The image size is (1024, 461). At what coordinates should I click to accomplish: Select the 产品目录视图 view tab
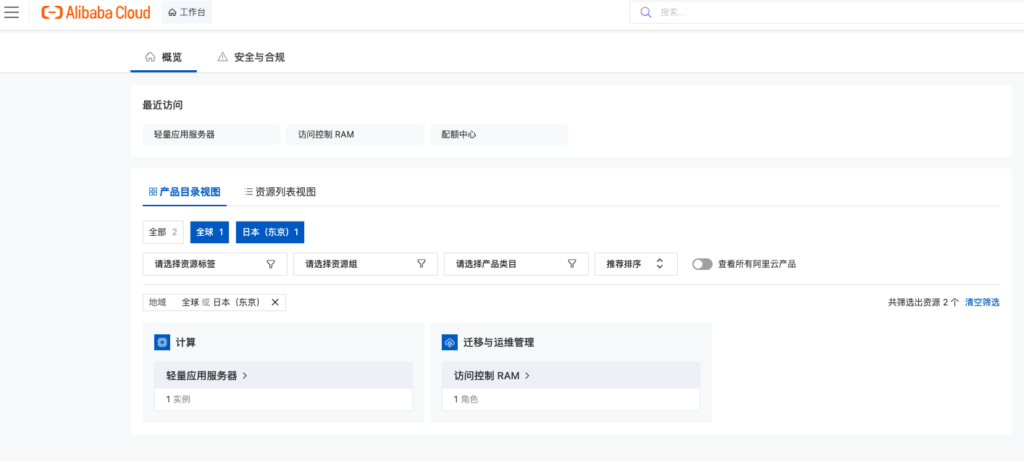coord(184,191)
